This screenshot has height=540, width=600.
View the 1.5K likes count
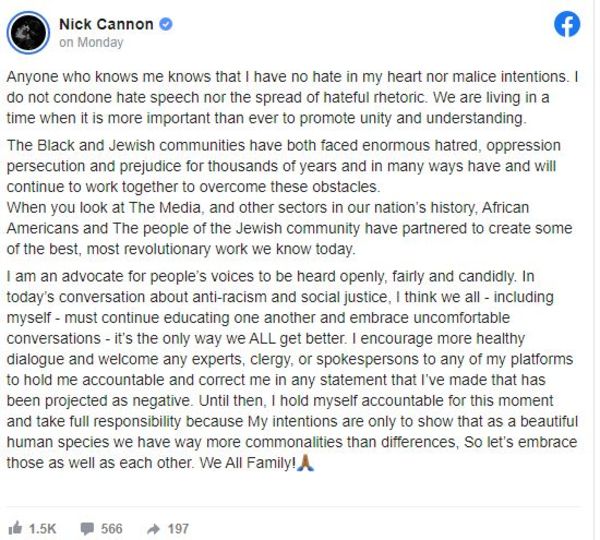click(42, 529)
